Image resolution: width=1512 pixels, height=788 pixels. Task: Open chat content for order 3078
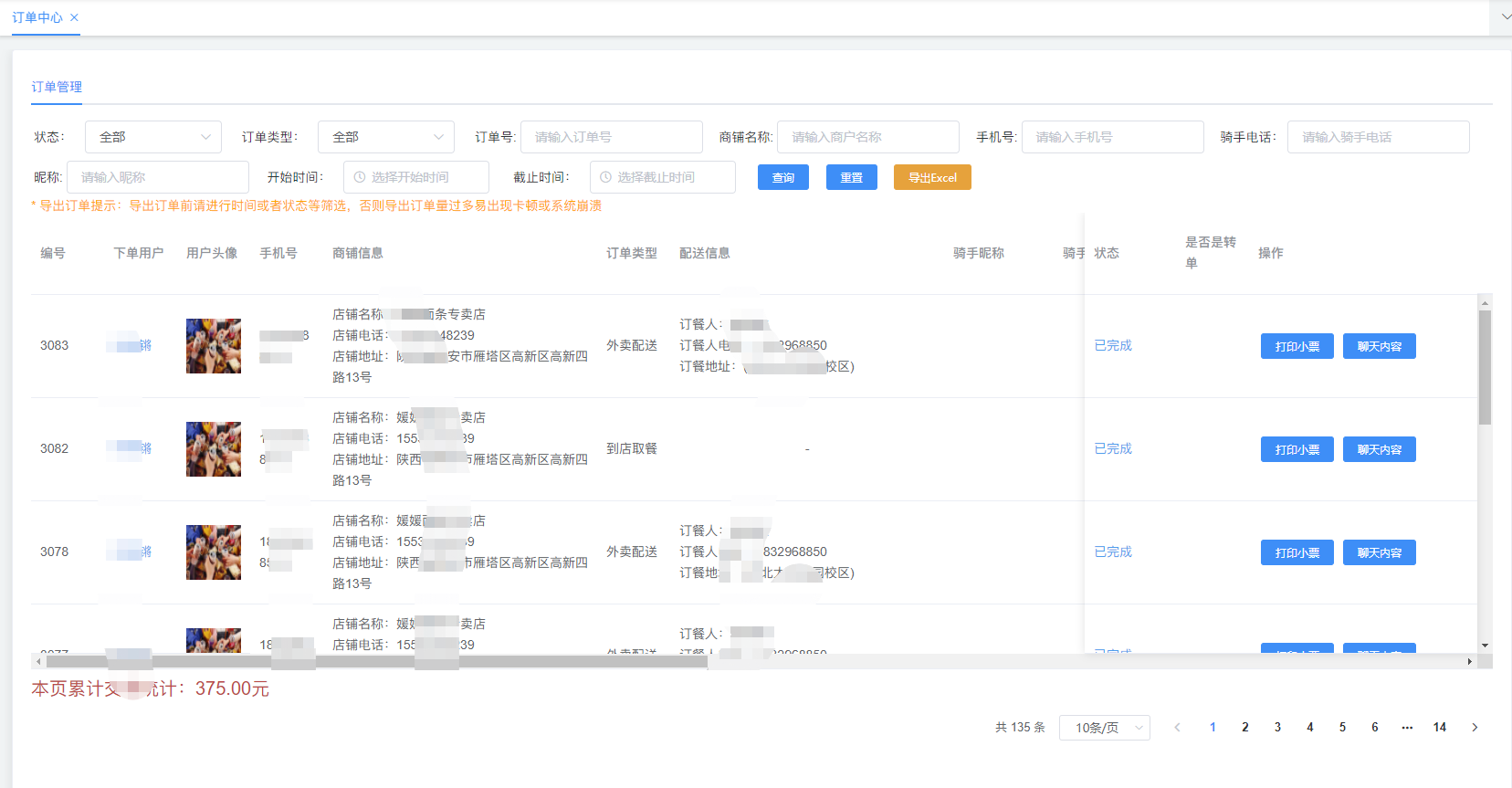pos(1380,552)
